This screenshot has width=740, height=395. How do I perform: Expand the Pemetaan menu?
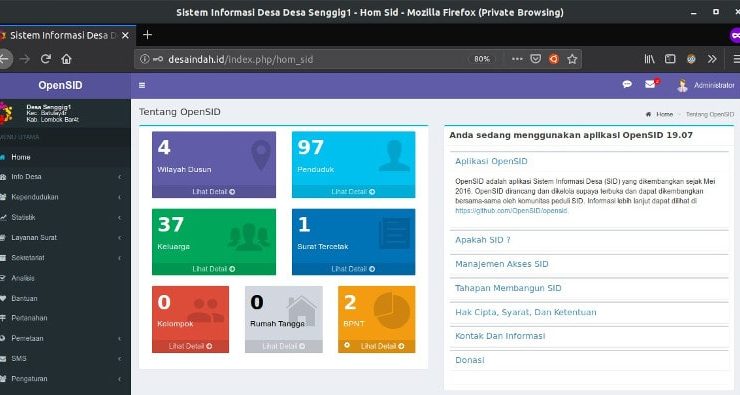pyautogui.click(x=65, y=338)
